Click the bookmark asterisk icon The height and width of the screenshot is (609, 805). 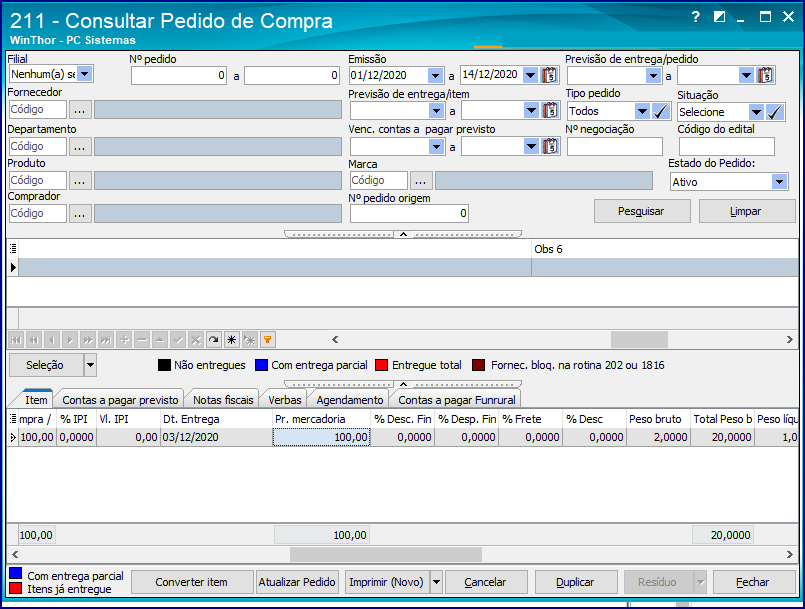point(232,339)
